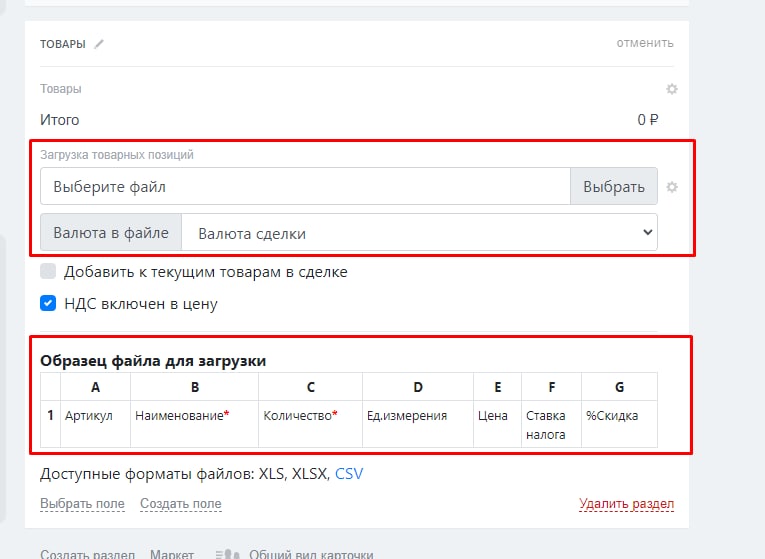765x559 pixels.
Task: Open Маркет link at the bottom
Action: [x=172, y=554]
